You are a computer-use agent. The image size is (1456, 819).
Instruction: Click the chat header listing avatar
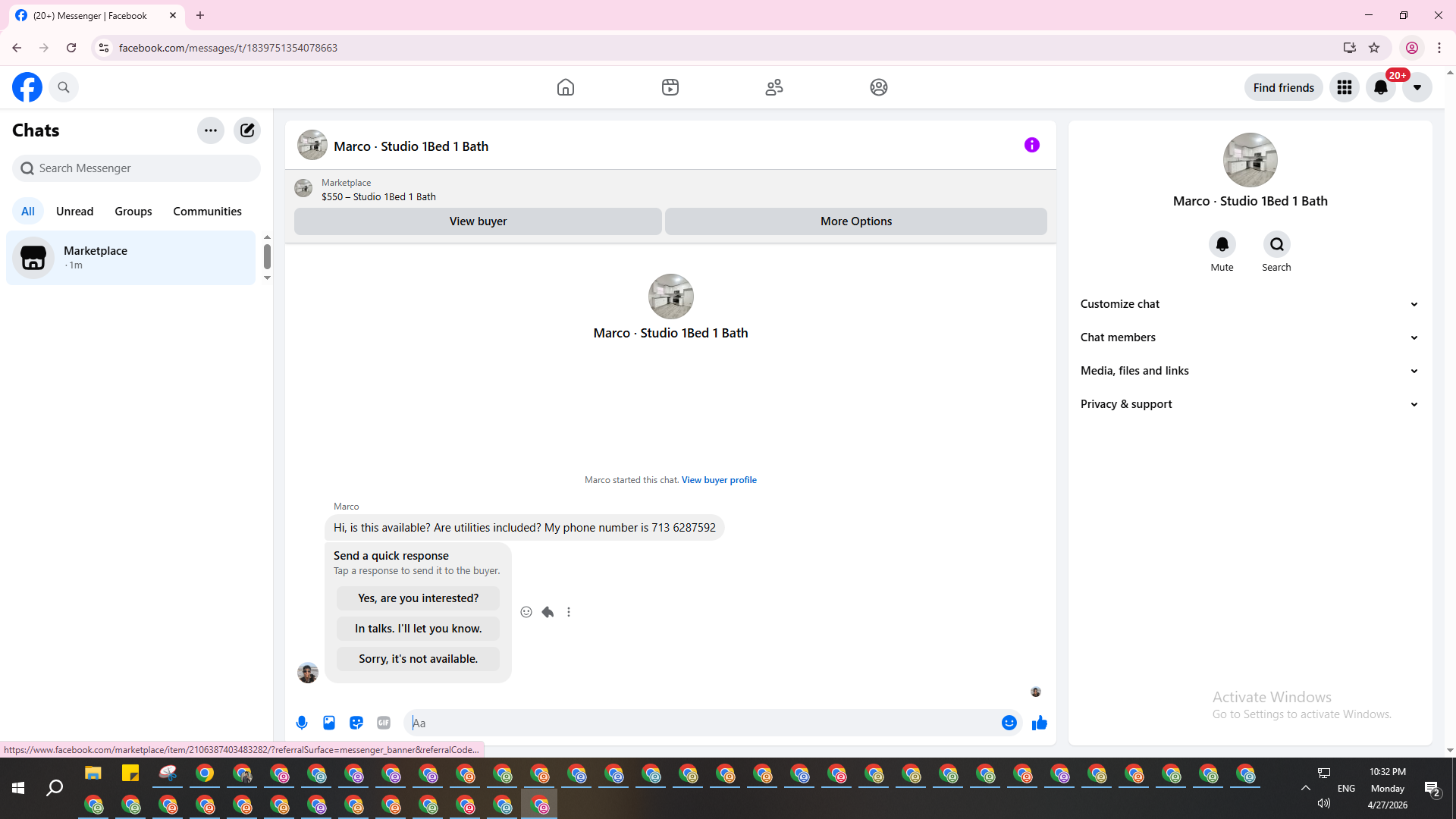[312, 145]
